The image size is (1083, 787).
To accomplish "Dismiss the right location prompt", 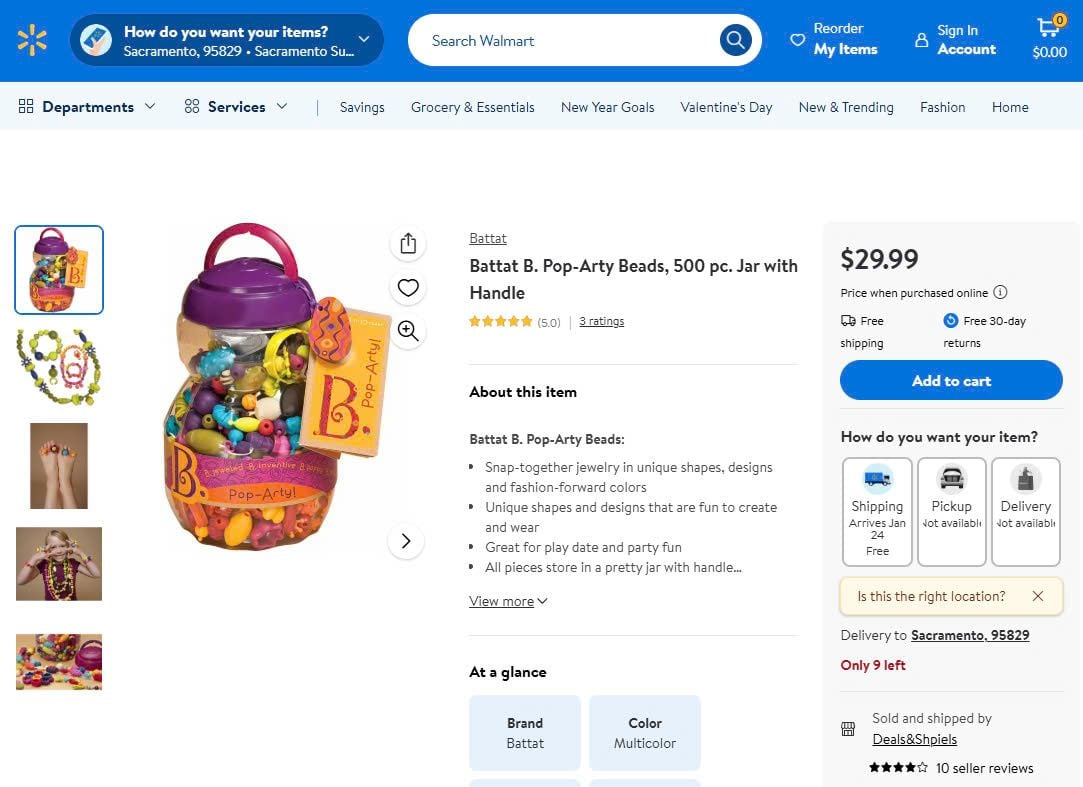I will [x=1038, y=596].
